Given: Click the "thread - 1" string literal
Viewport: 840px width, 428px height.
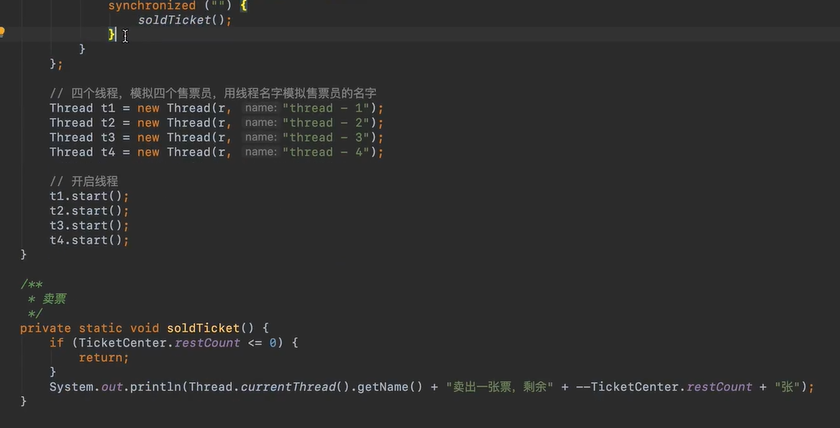Looking at the screenshot, I should [x=327, y=108].
